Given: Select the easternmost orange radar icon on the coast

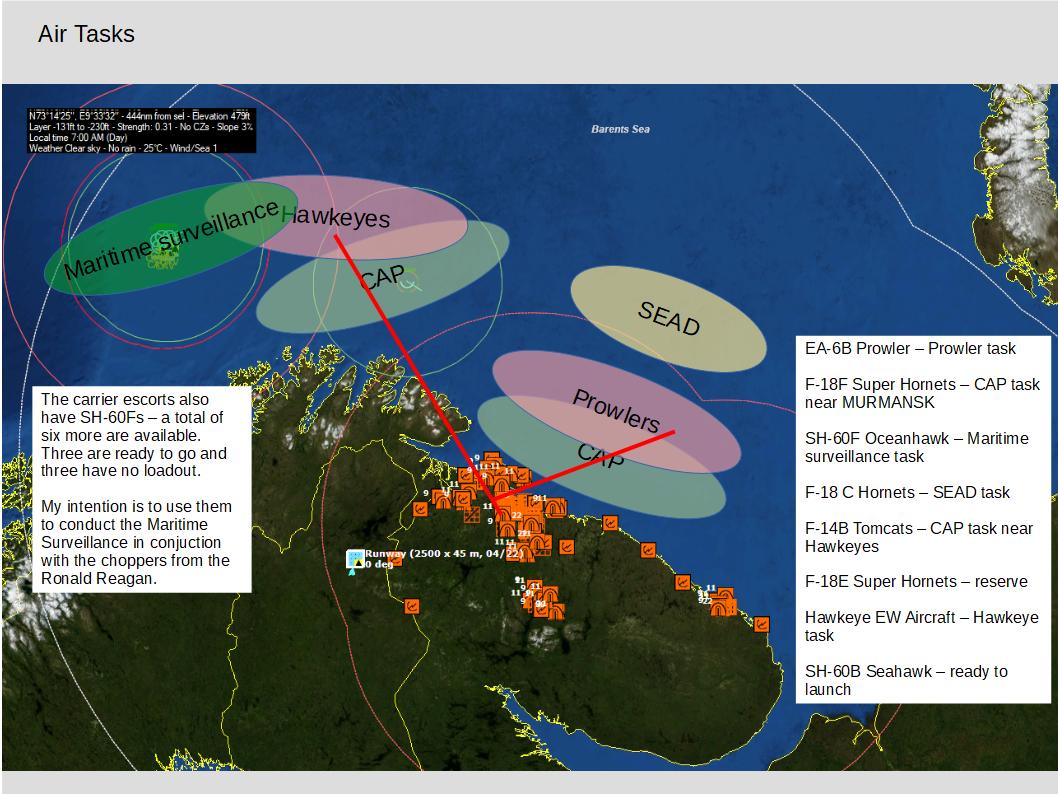Looking at the screenshot, I should [761, 624].
